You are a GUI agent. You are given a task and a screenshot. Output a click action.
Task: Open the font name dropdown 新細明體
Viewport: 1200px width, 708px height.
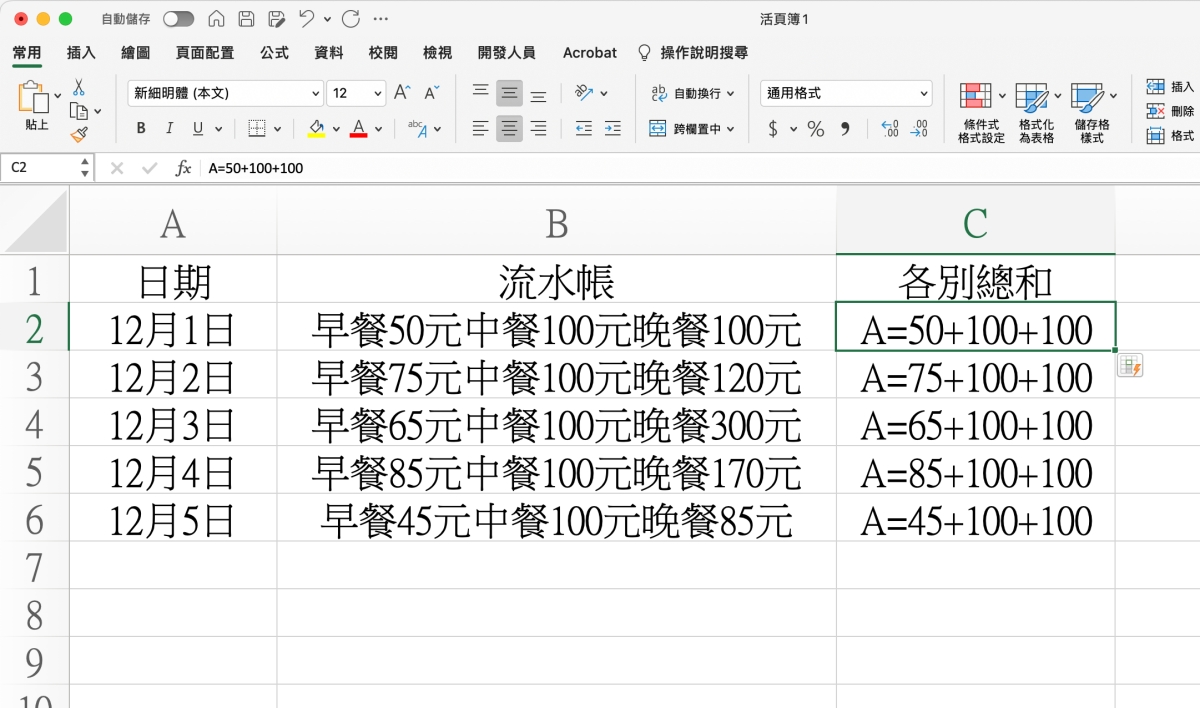coord(225,93)
